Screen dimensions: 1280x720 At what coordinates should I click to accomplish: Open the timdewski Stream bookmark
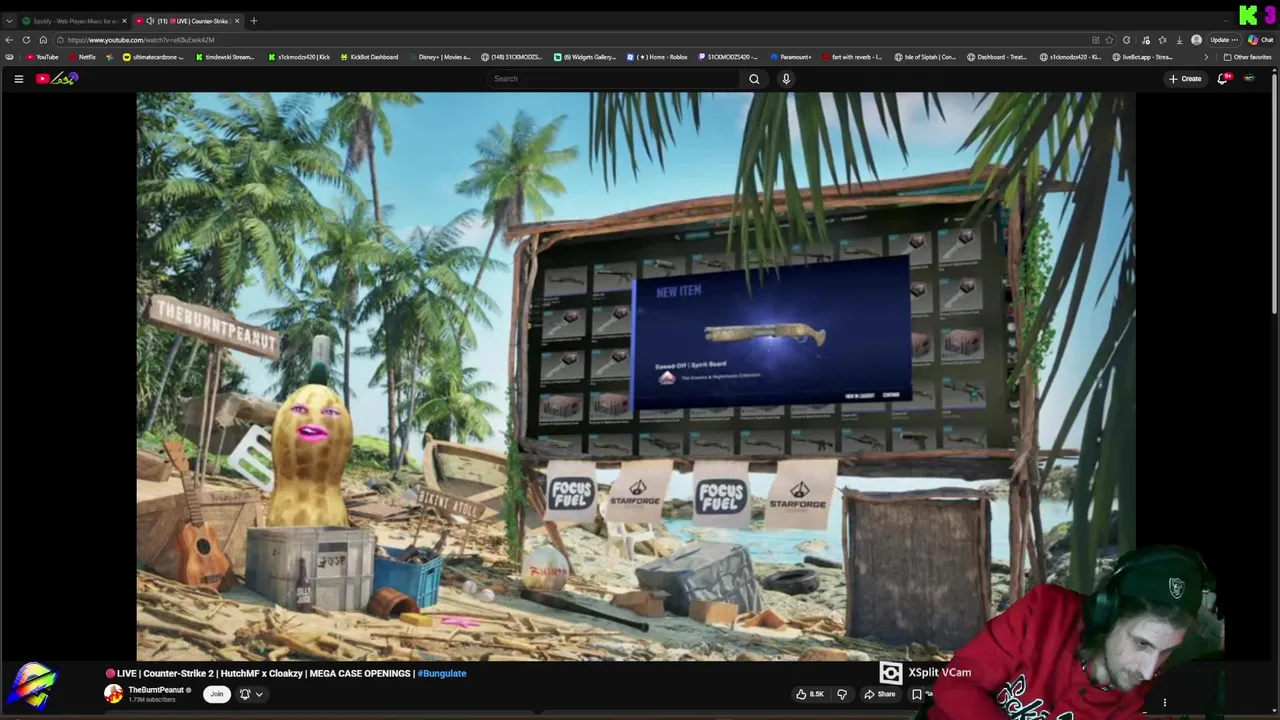tap(224, 57)
